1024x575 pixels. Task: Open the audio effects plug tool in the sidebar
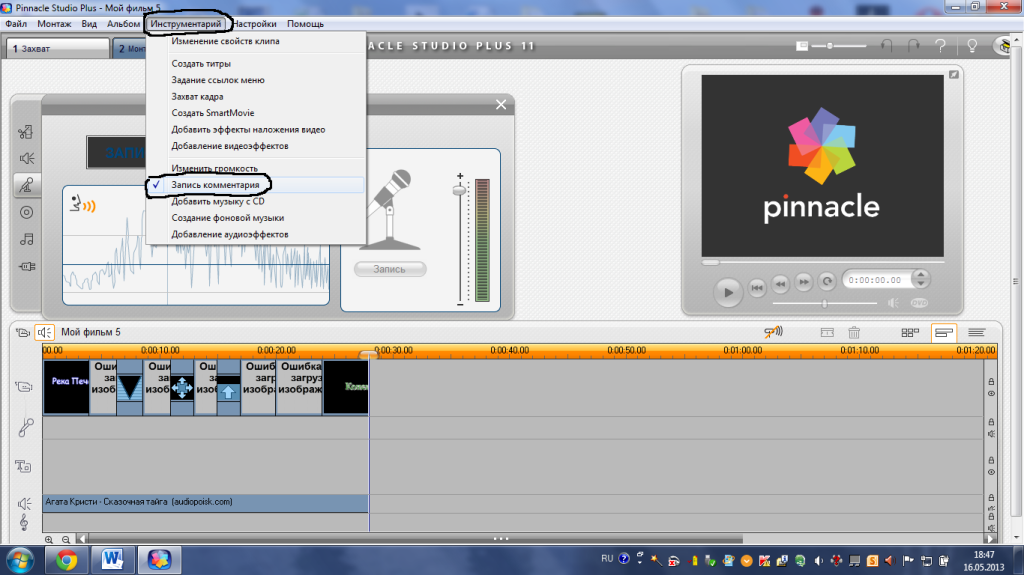pos(27,266)
